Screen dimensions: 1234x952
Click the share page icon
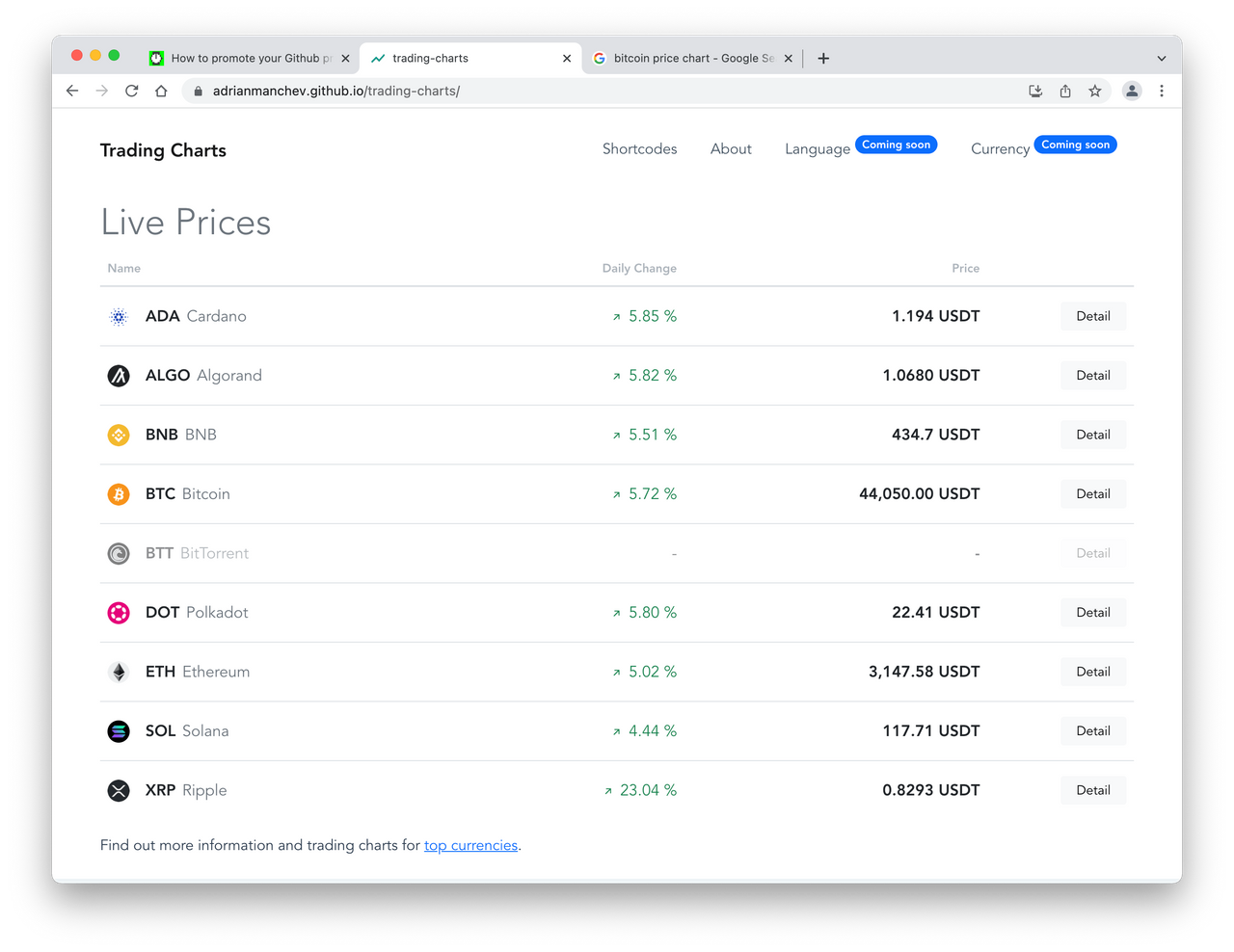1065,91
